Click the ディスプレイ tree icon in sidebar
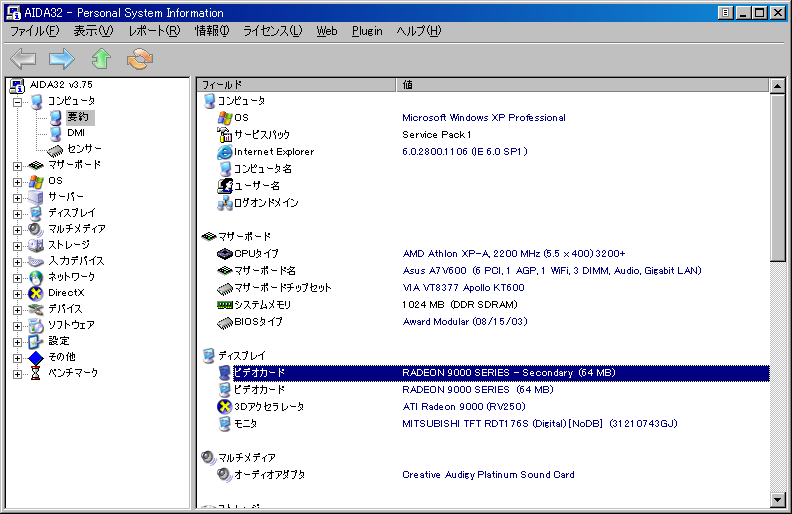Viewport: 792px width, 514px height. click(x=36, y=213)
